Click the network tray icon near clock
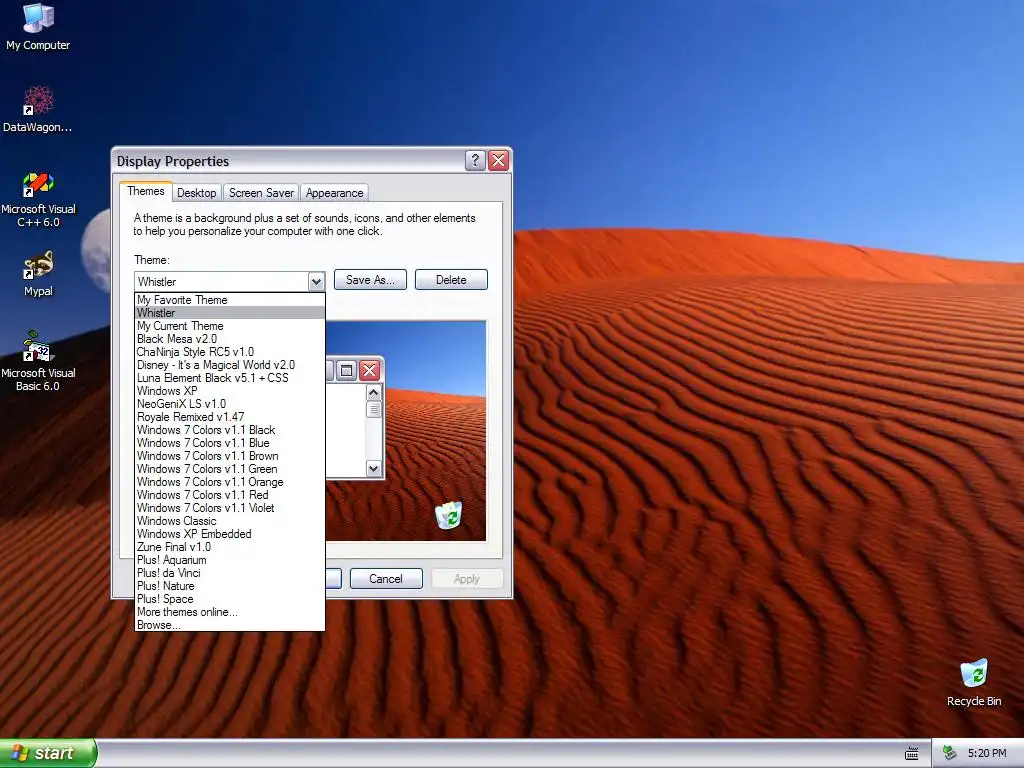1024x768 pixels. (950, 753)
